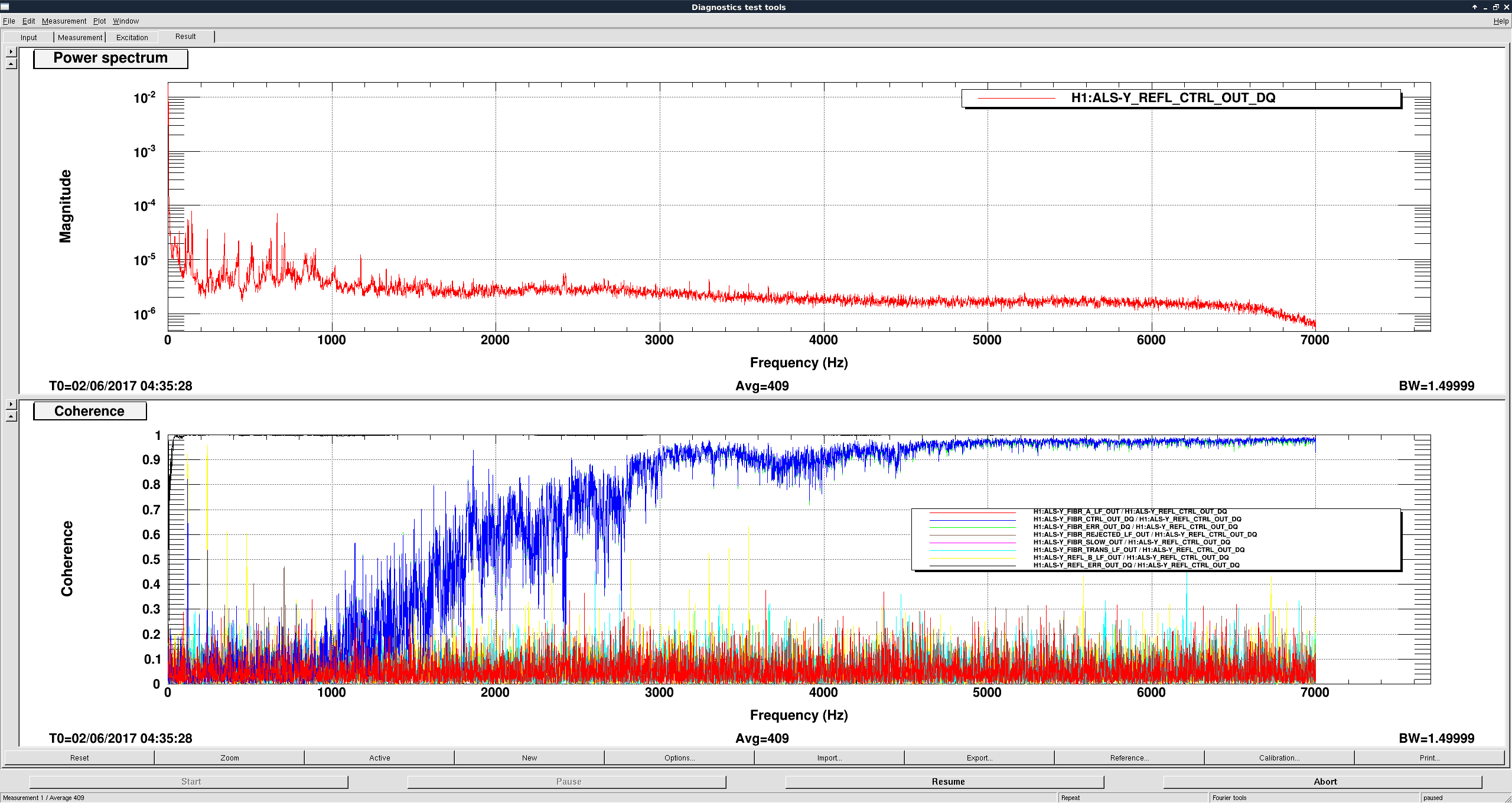Click blue legend line for FIBR_CTRL_OUT_DQ

[972, 520]
